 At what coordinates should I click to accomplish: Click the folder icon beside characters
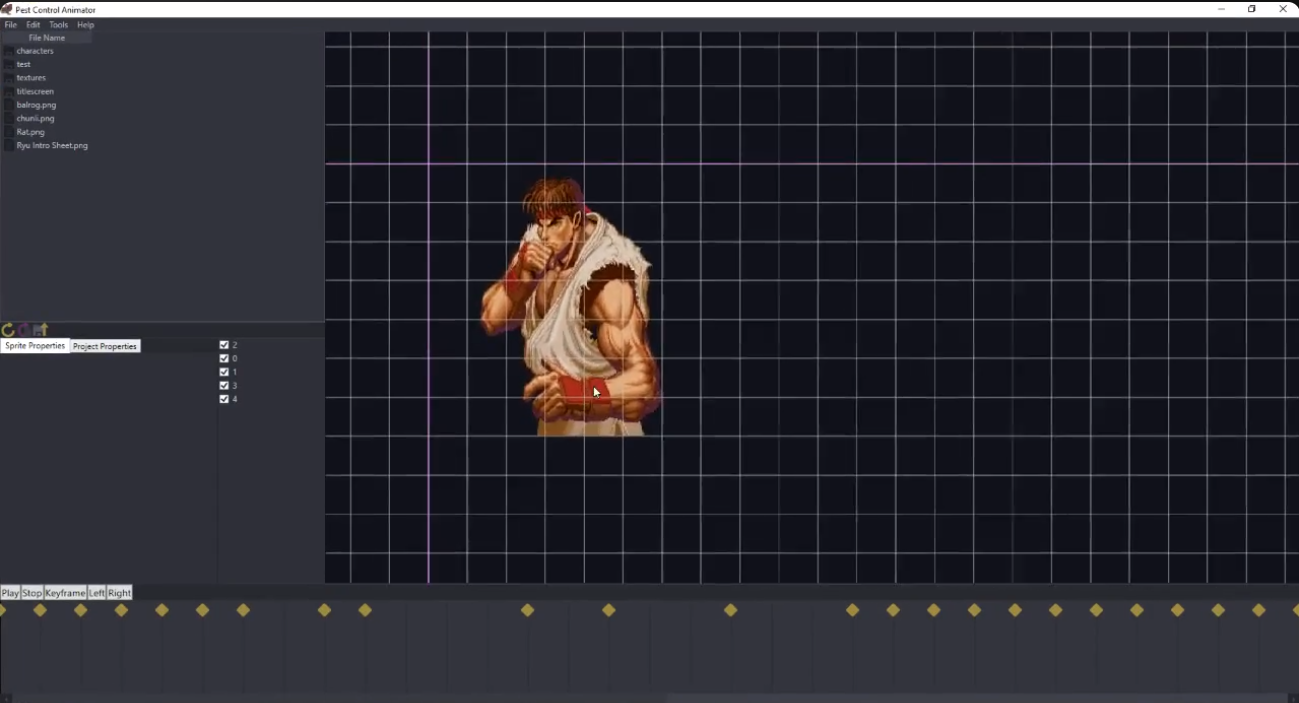click(x=8, y=51)
